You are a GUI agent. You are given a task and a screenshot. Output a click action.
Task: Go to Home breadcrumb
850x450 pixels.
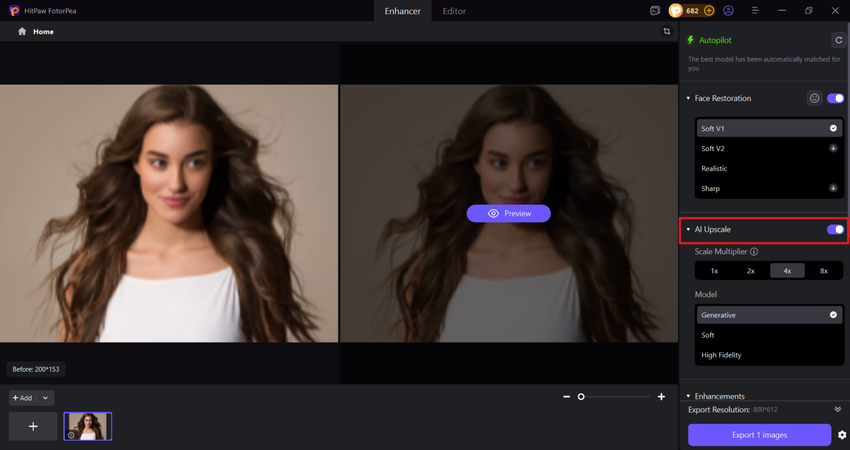(x=43, y=31)
